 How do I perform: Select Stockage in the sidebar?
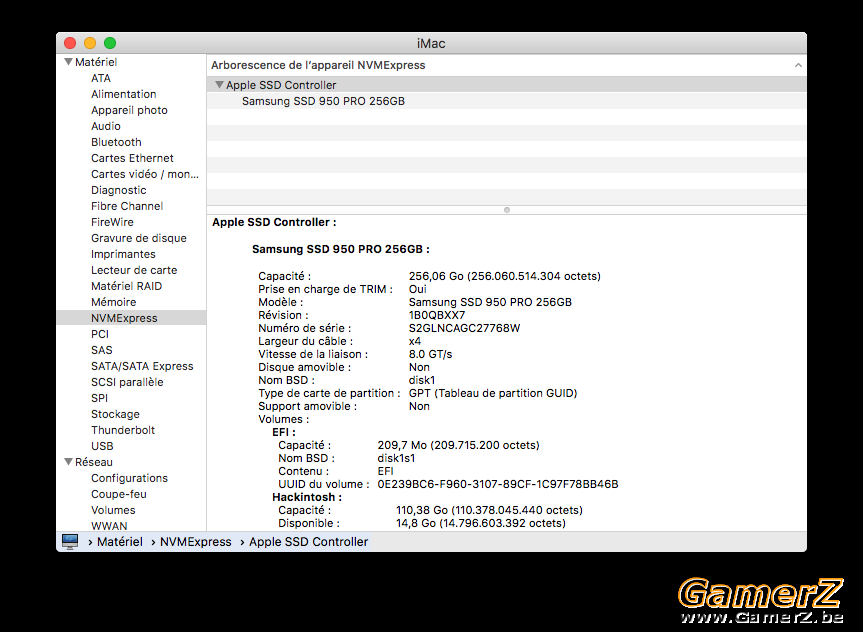coord(115,413)
